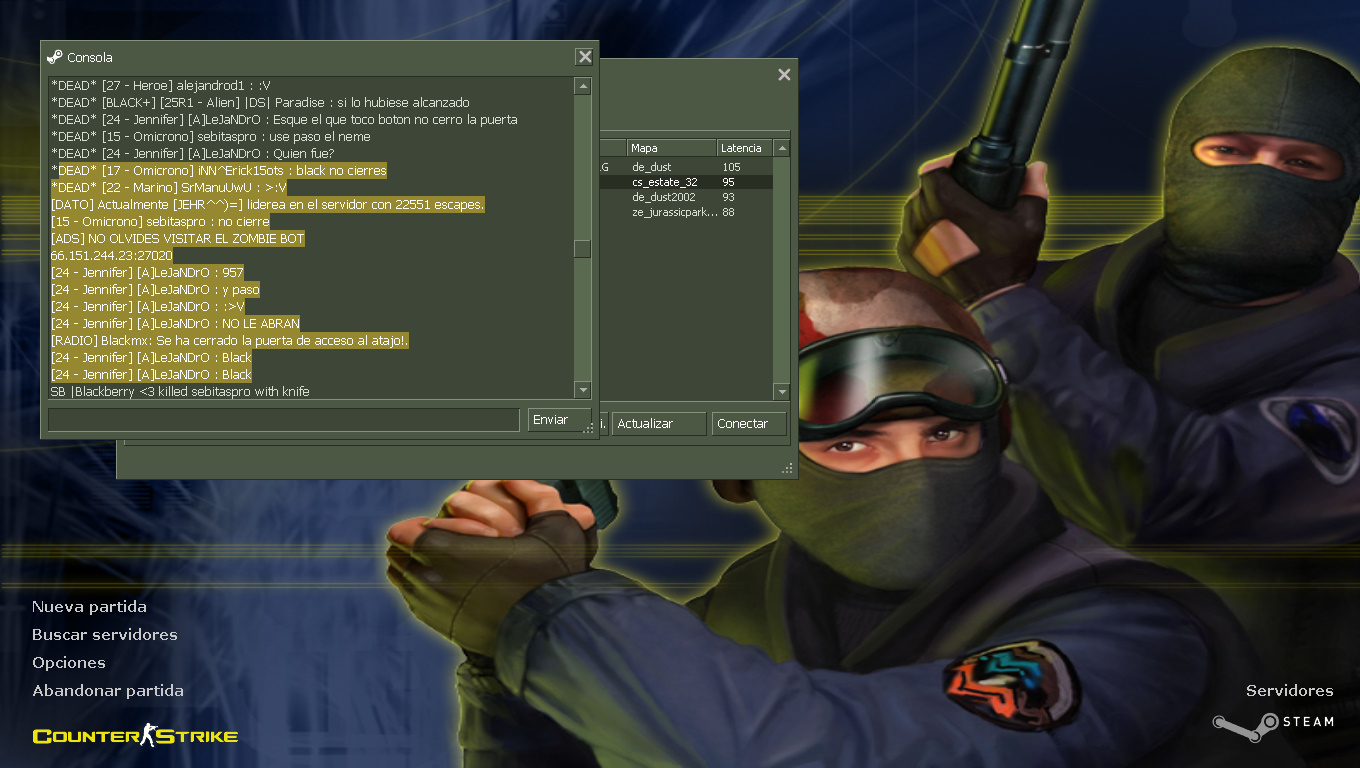This screenshot has height=768, width=1360.
Task: Click the Counter-Strike logo
Action: [135, 737]
